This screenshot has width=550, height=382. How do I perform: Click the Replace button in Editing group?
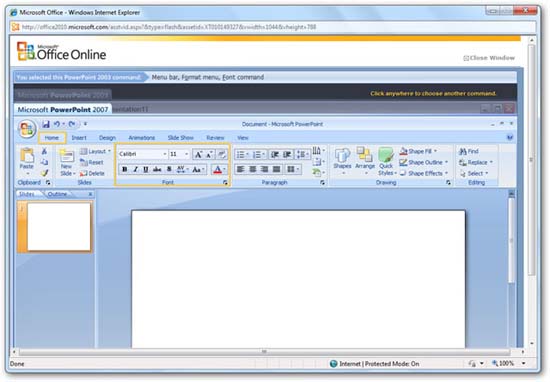coord(476,162)
